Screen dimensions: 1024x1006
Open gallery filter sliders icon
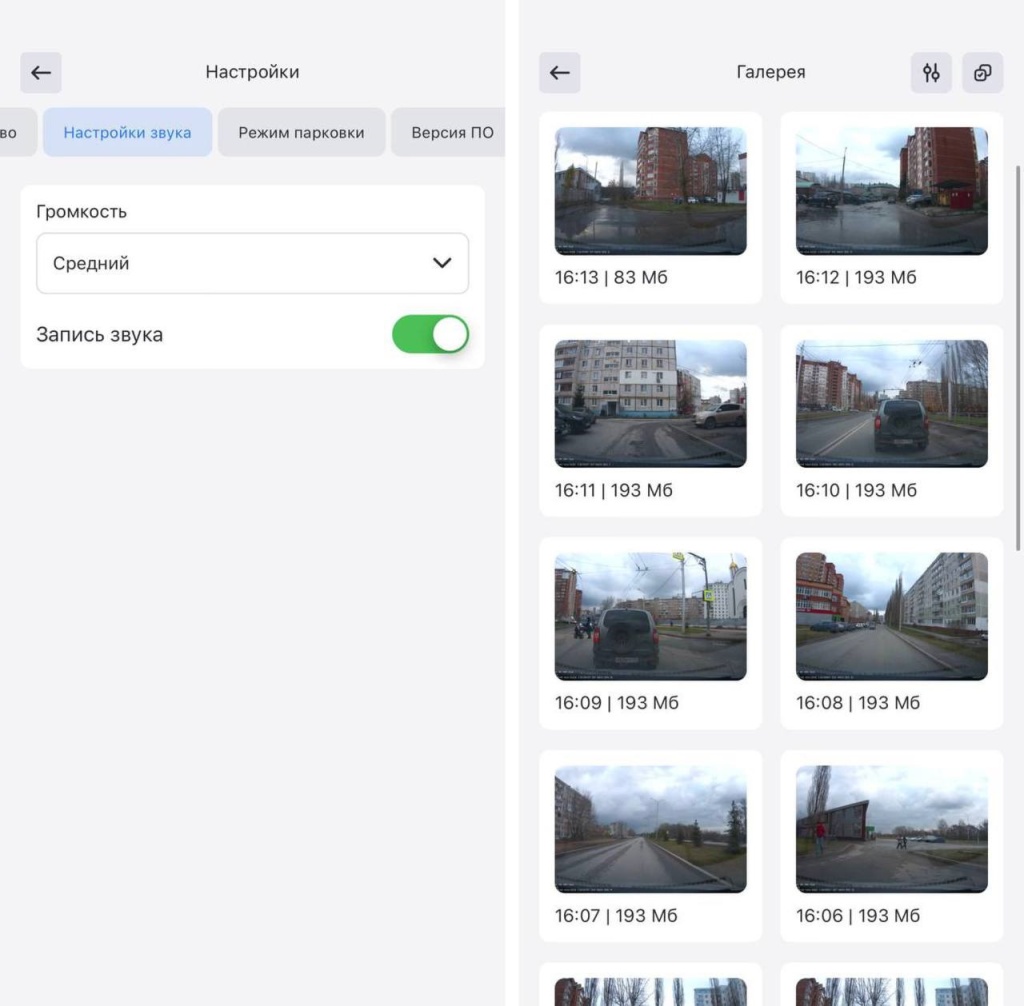(931, 73)
